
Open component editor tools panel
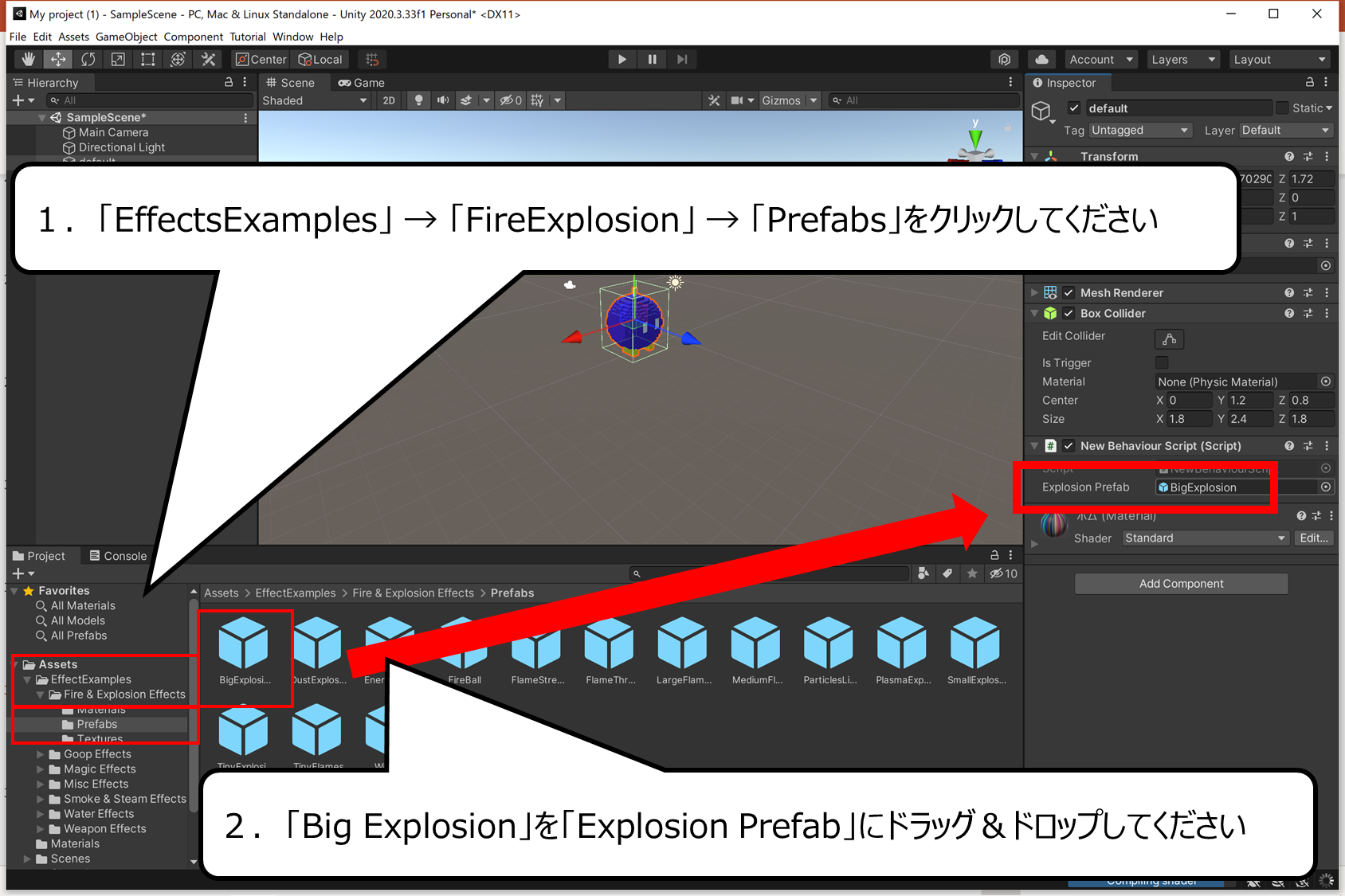click(714, 100)
